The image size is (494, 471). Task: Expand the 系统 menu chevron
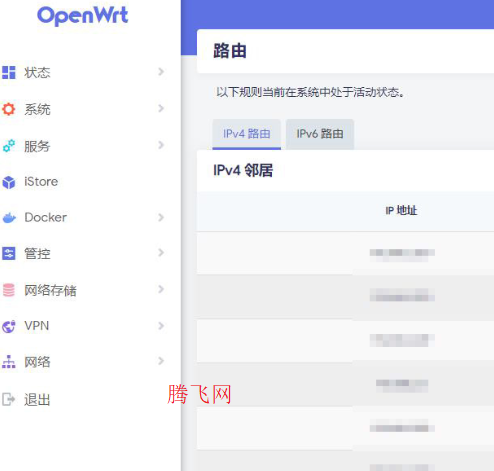point(161,108)
